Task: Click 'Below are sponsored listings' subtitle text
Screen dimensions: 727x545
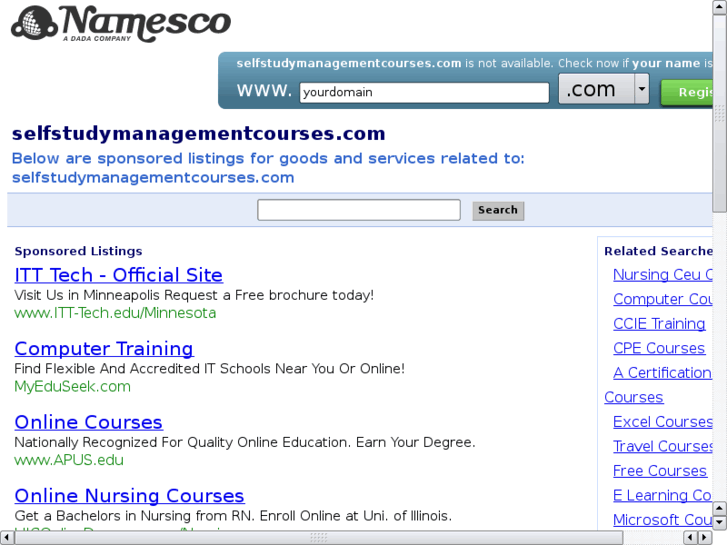Action: point(268,168)
